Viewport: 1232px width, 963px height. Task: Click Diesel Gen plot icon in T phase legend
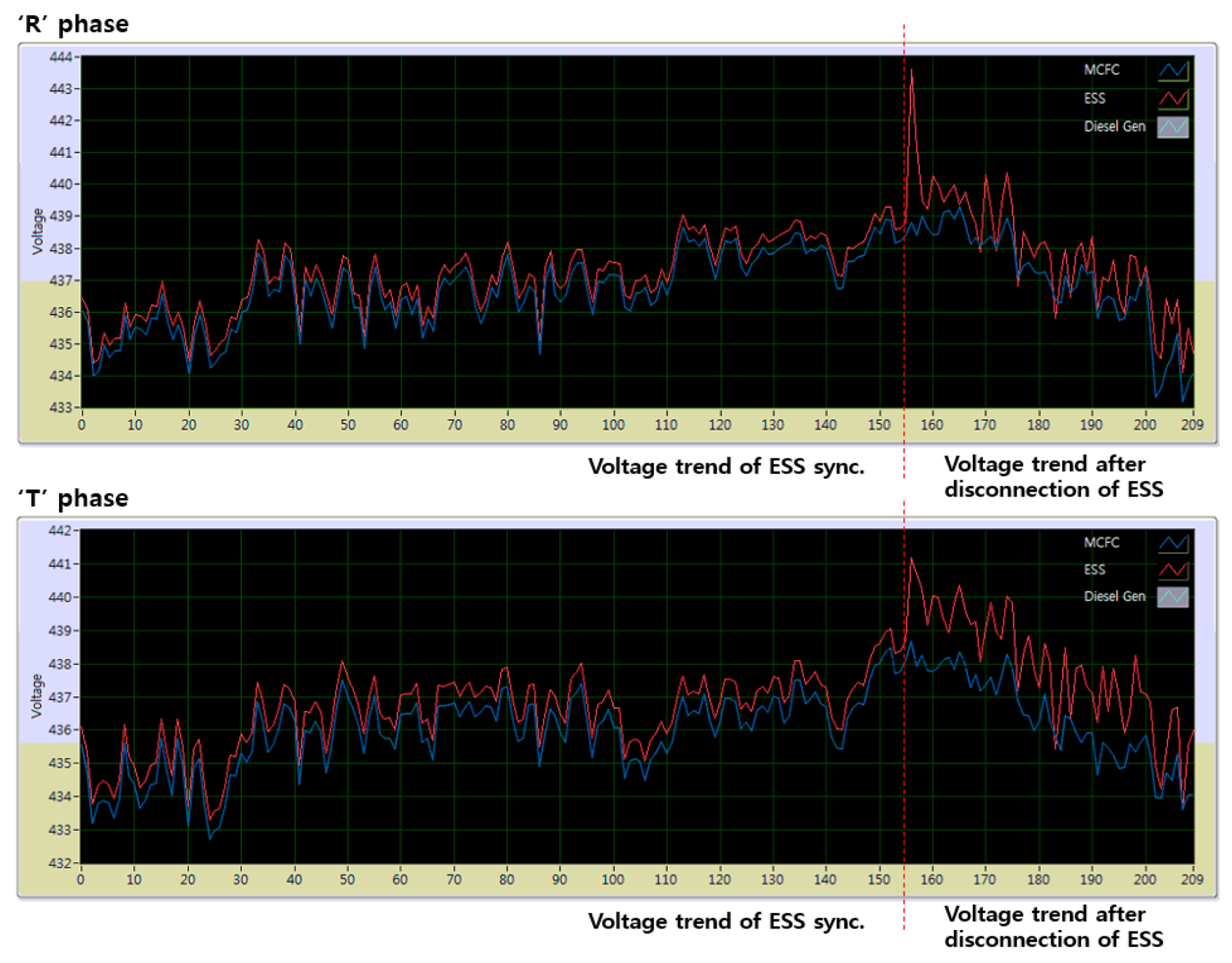pyautogui.click(x=1172, y=597)
